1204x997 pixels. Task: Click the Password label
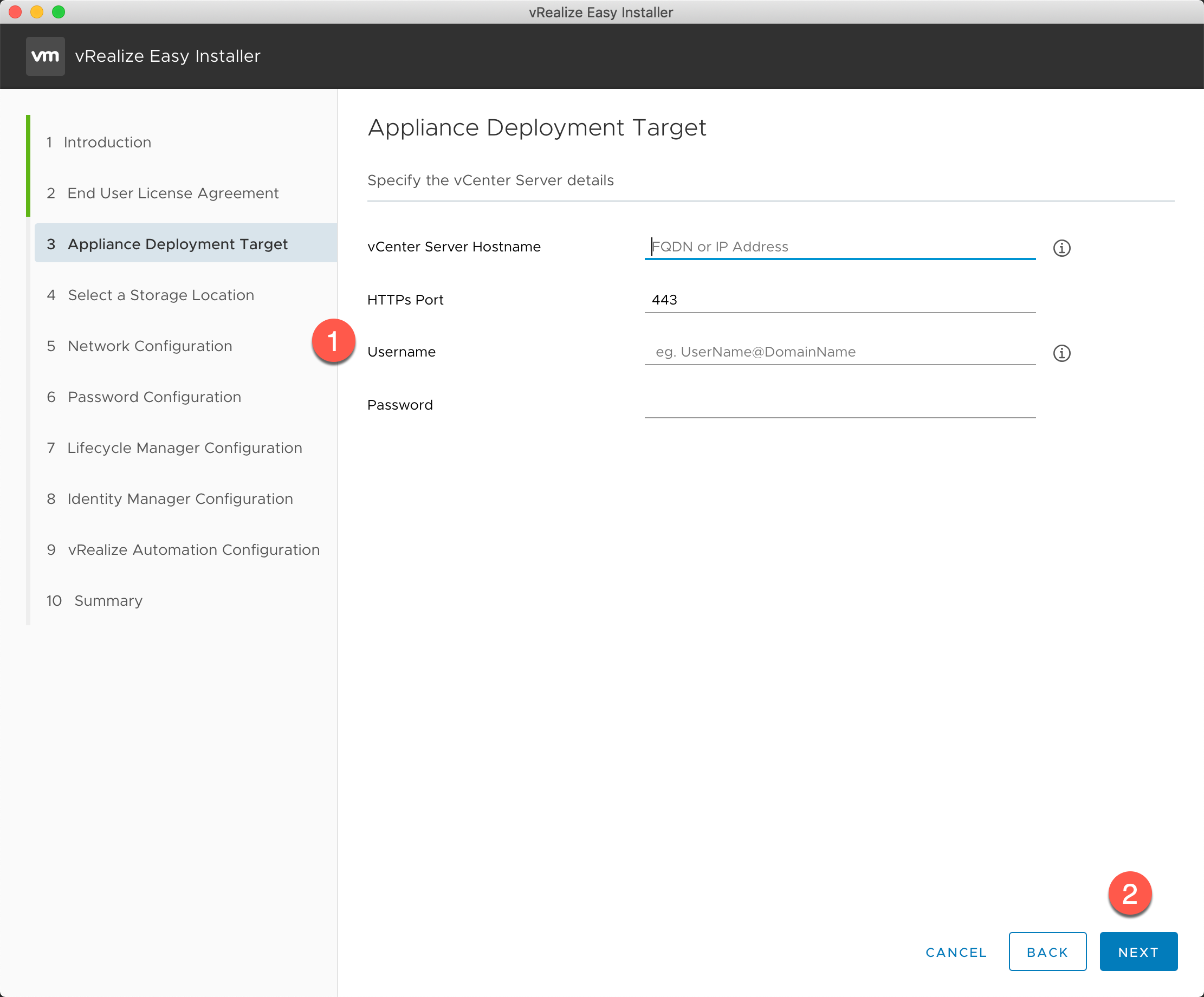click(x=399, y=405)
